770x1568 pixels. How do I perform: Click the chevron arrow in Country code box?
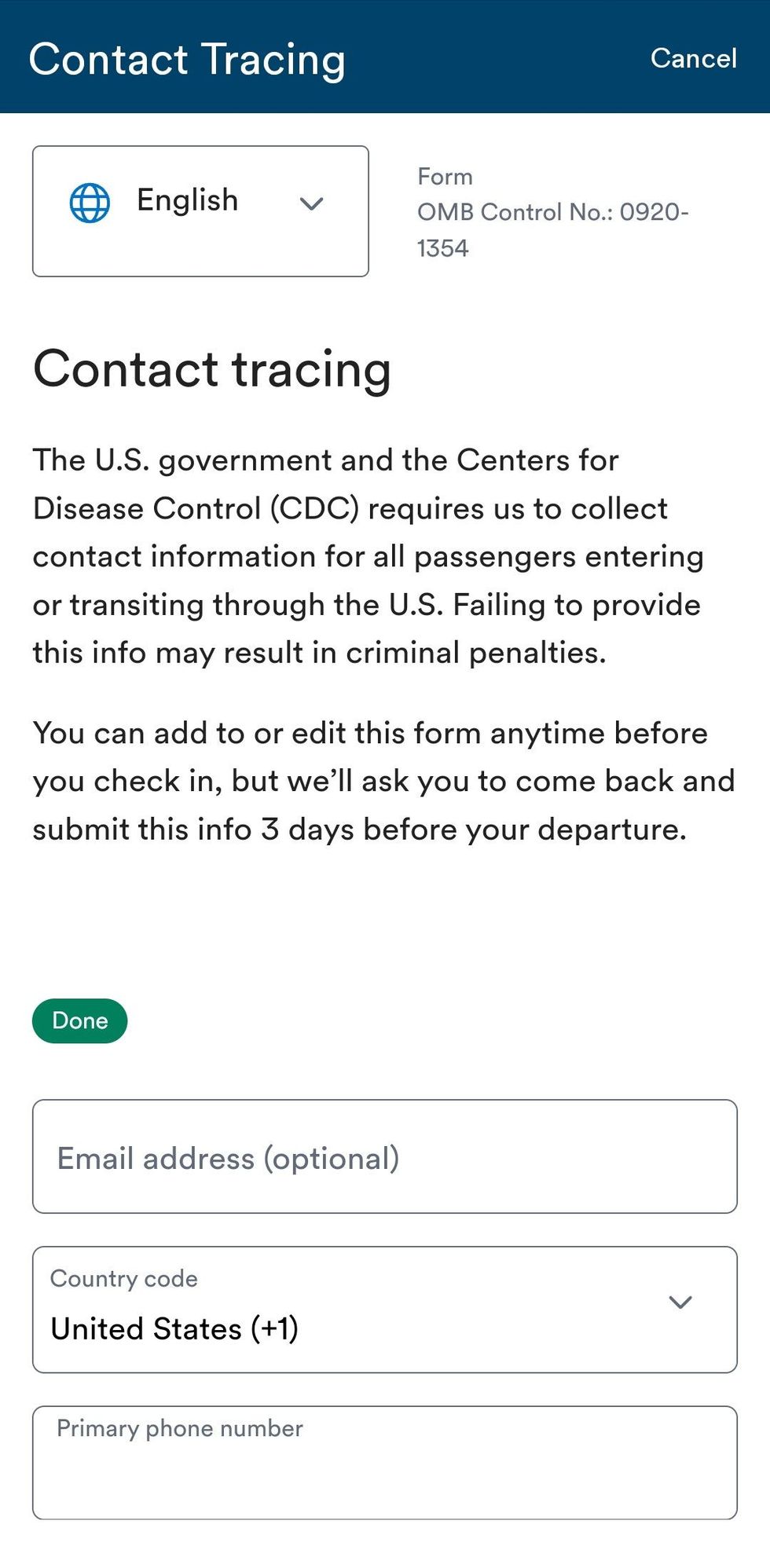click(680, 1302)
